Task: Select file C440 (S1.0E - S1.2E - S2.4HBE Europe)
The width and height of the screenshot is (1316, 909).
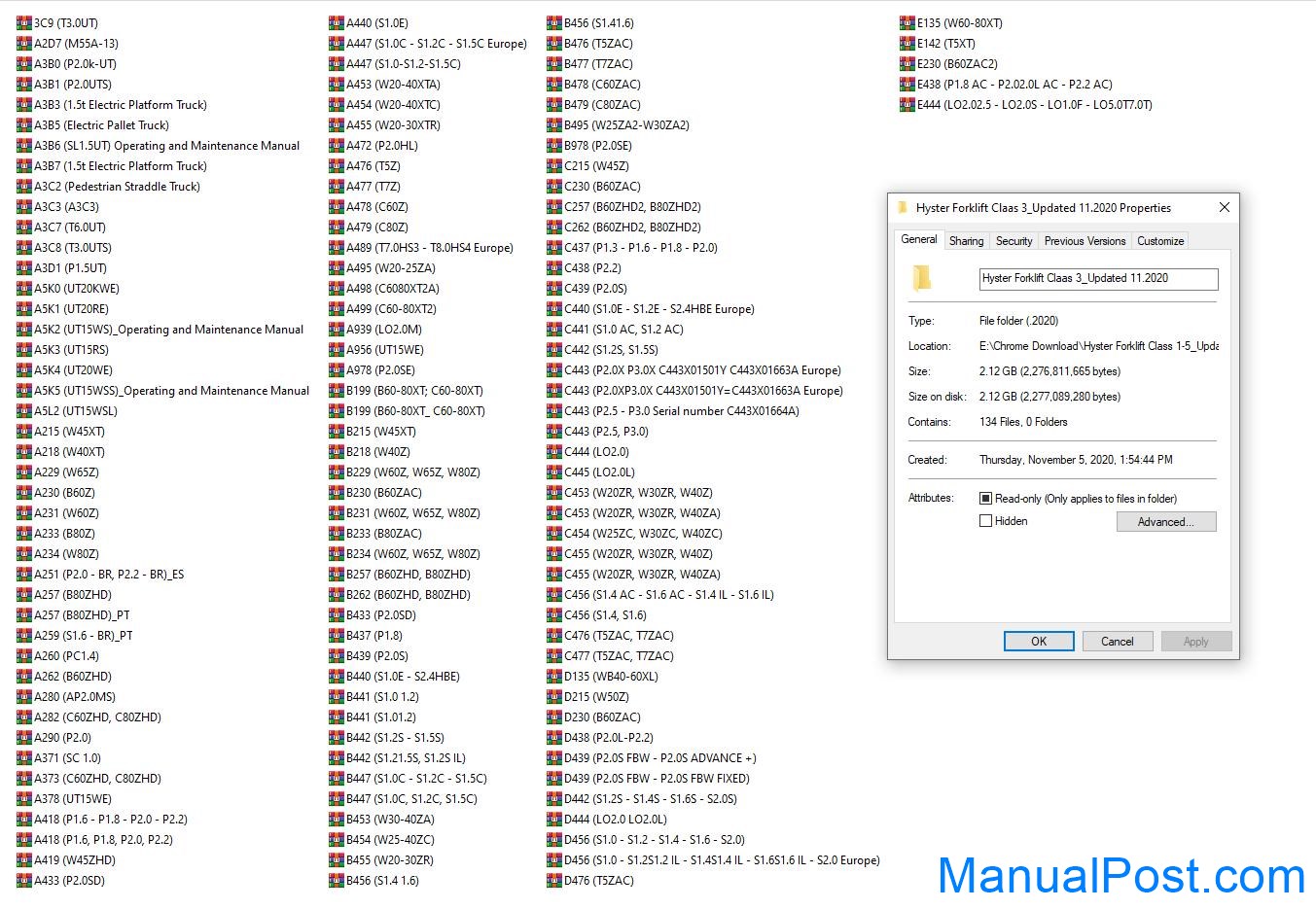Action: [x=651, y=308]
